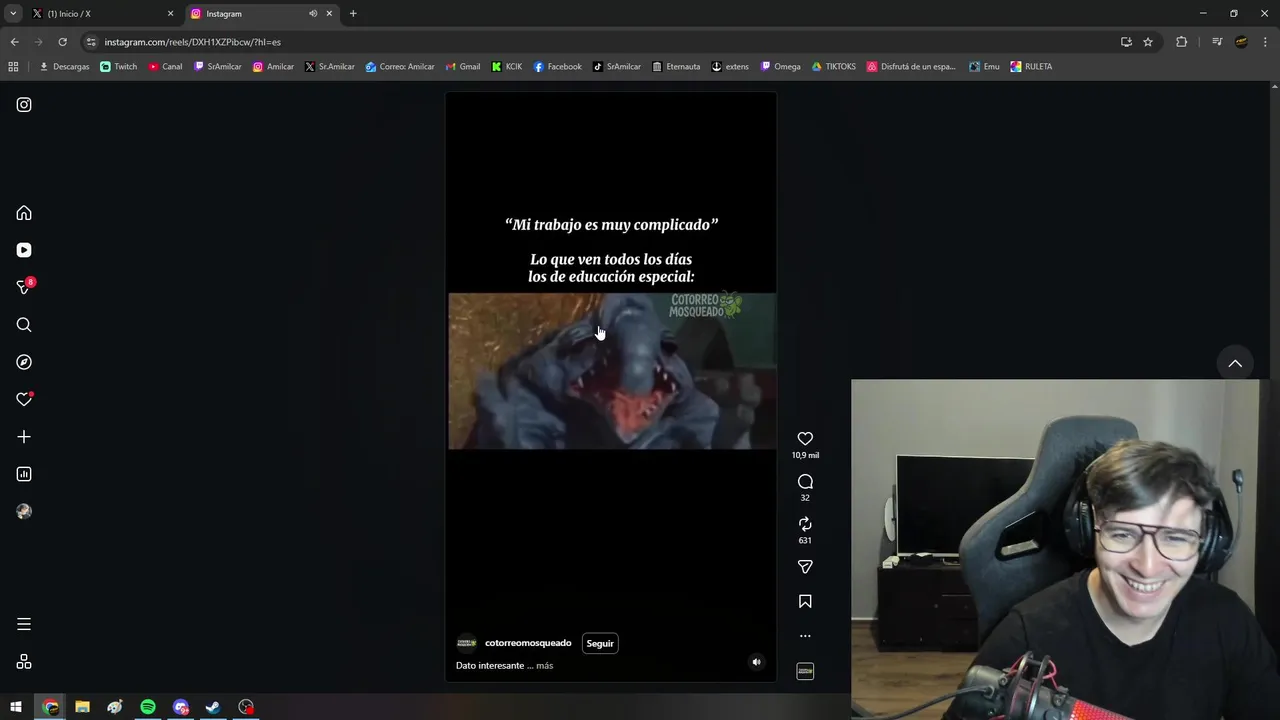Viewport: 1280px width, 720px height.
Task: Go to Instagram Home feed
Action: click(24, 213)
